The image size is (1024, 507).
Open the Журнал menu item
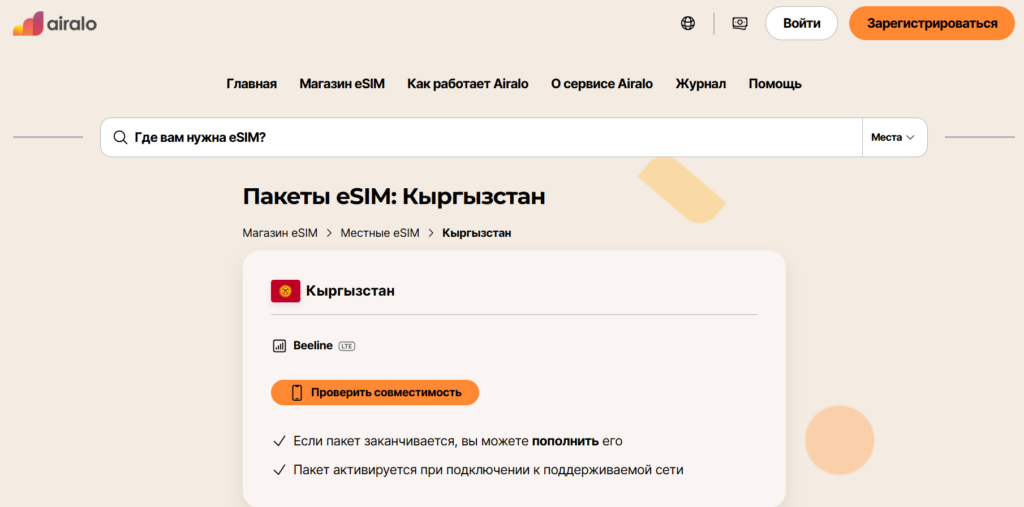coord(701,84)
